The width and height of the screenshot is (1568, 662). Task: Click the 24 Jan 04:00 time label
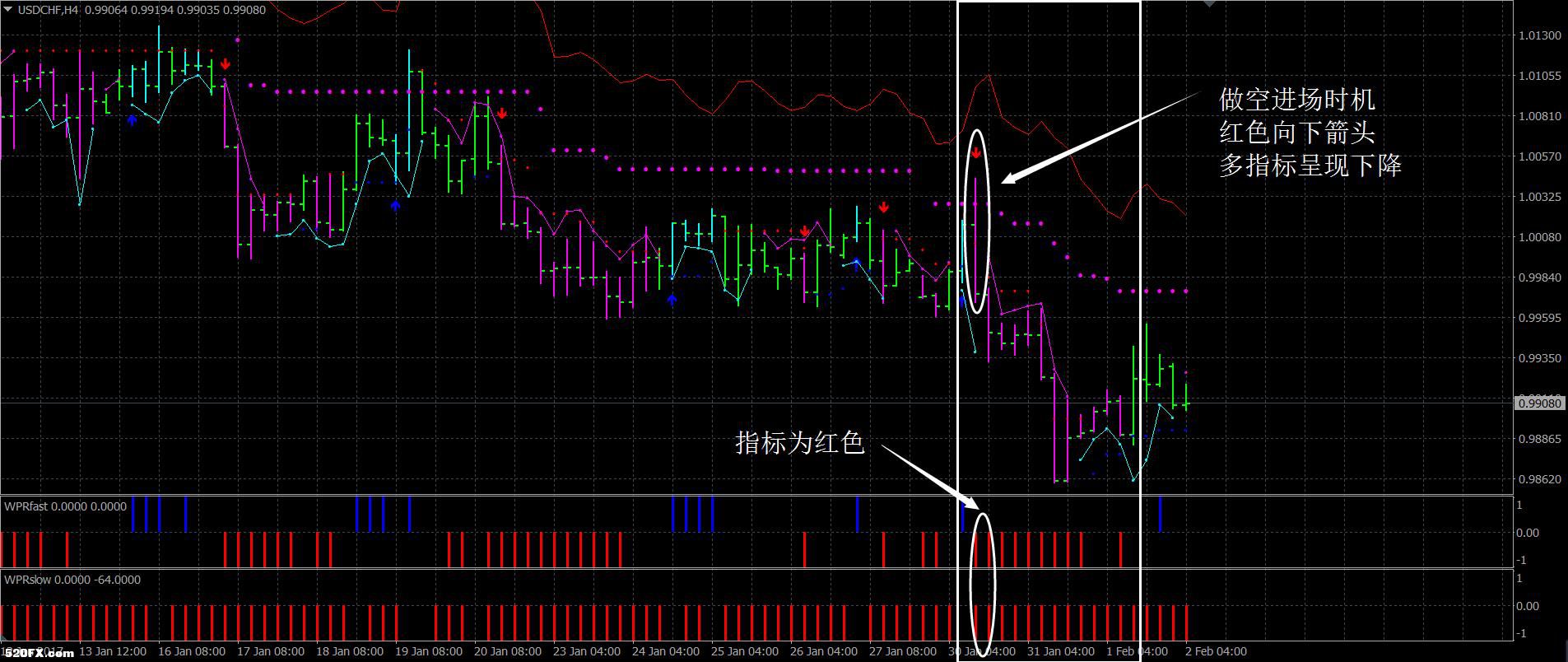point(666,651)
